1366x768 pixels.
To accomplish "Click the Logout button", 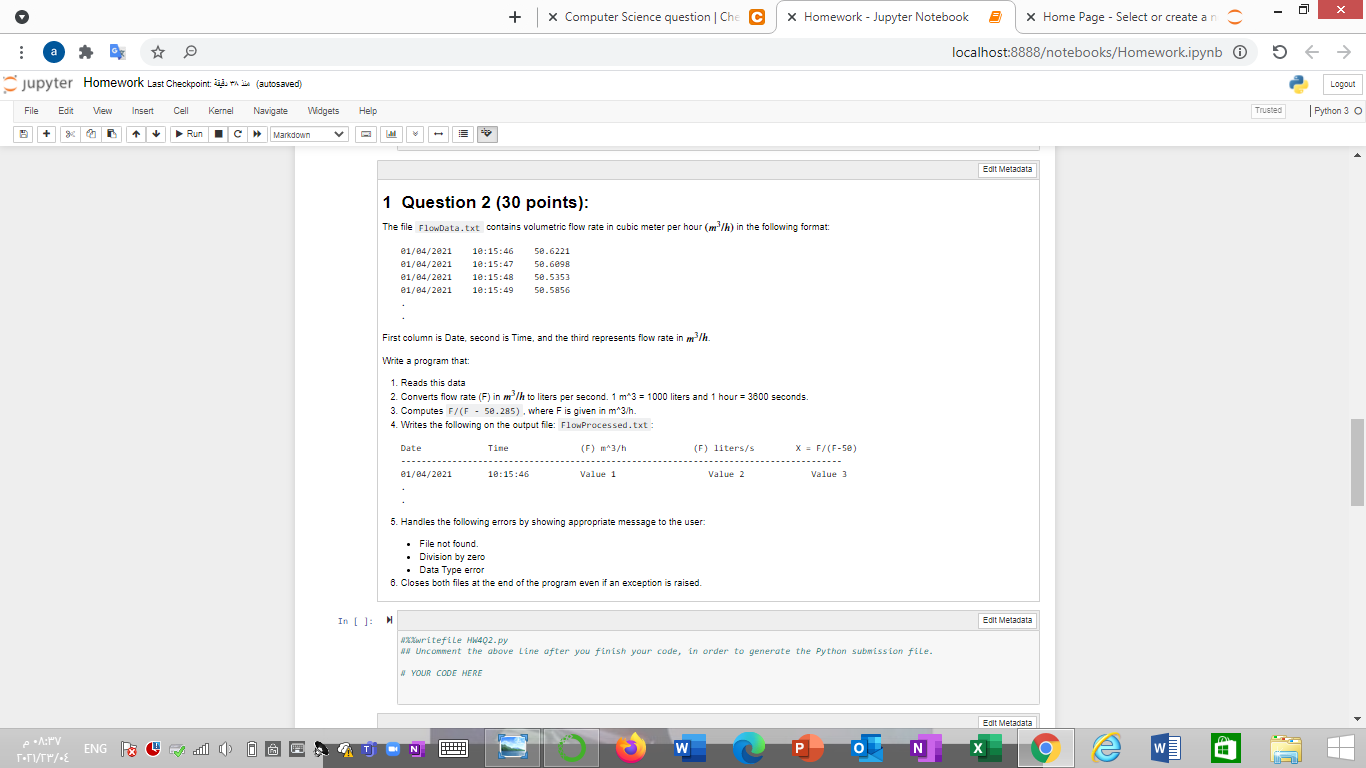I will [x=1342, y=84].
